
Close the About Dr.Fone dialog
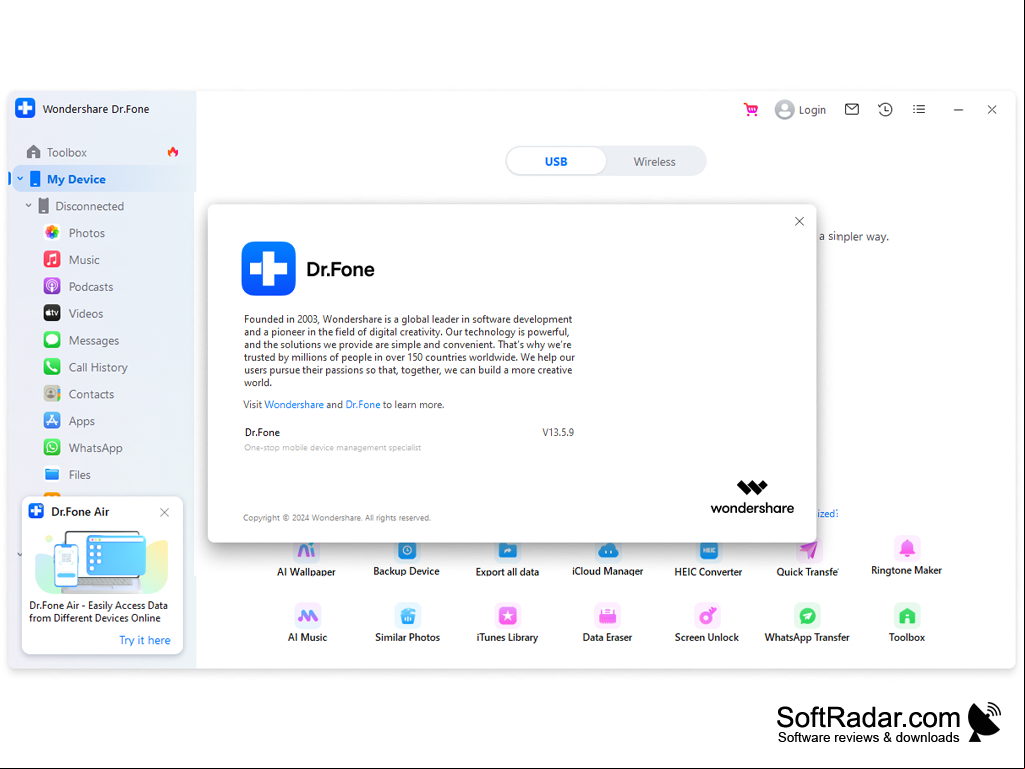pyautogui.click(x=799, y=222)
